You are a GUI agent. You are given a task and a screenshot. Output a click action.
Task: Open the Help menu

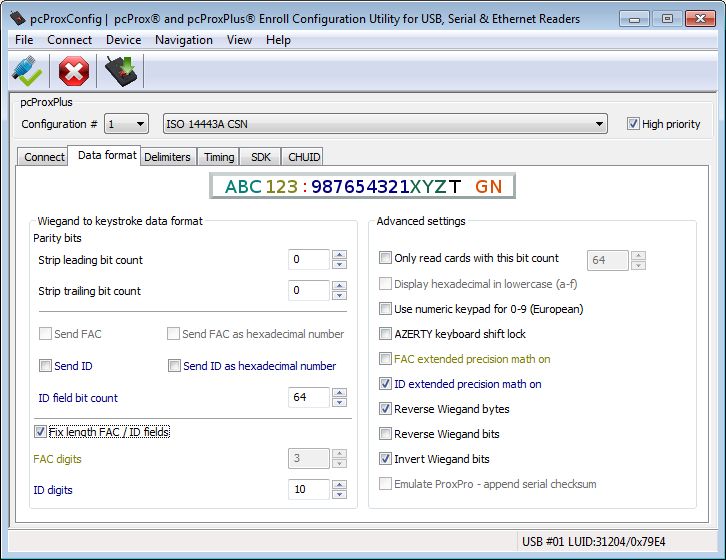(x=278, y=40)
